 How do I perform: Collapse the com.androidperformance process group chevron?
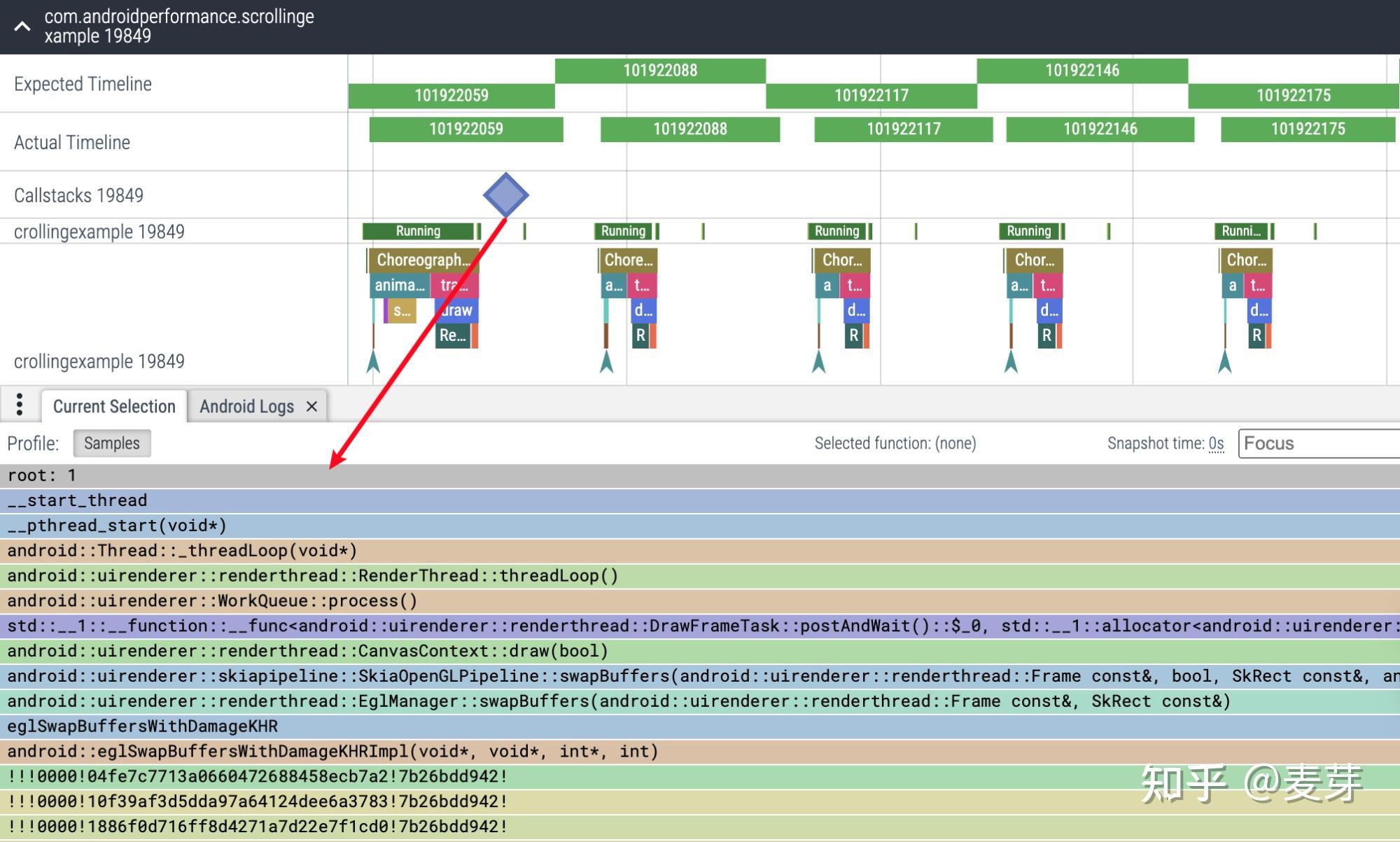[x=22, y=27]
